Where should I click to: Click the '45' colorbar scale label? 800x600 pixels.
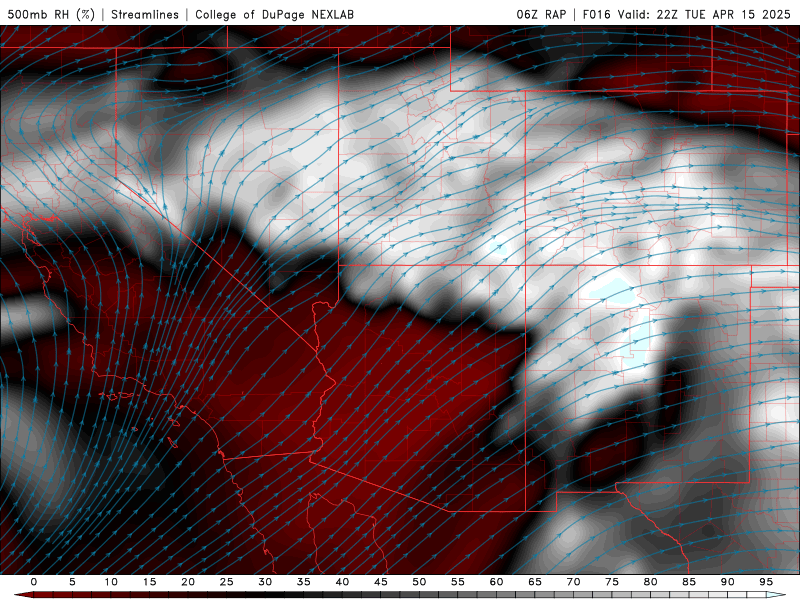coord(381,582)
